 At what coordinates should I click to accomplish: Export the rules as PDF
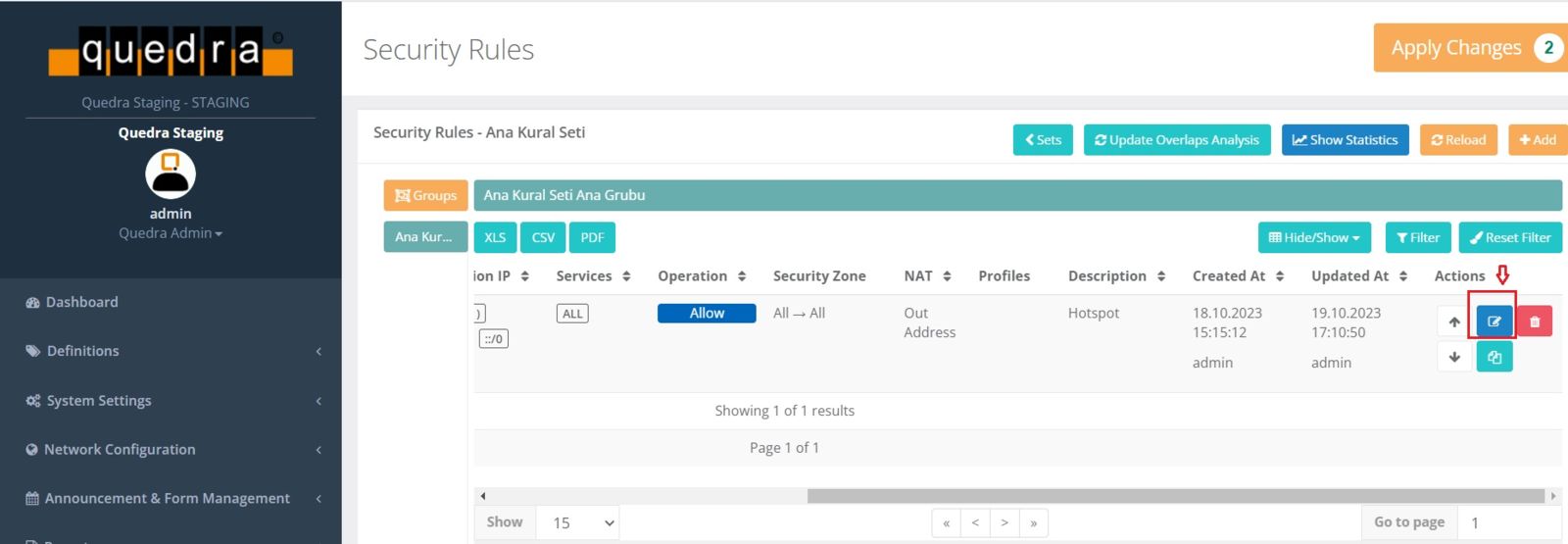tap(592, 237)
